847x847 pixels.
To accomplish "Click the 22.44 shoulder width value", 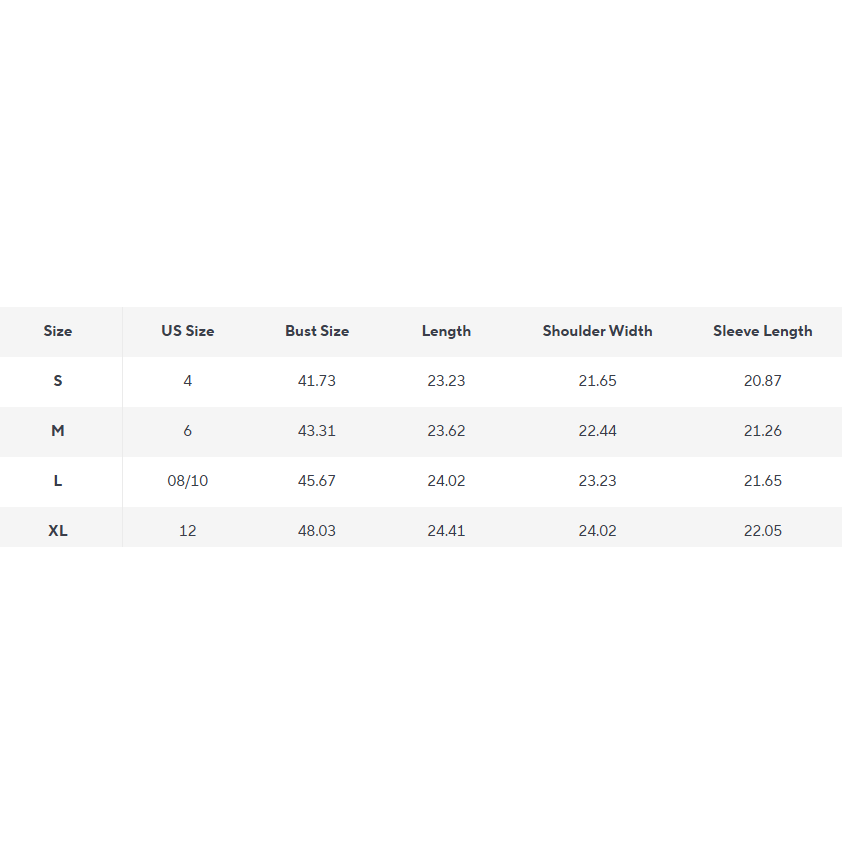I will (597, 431).
